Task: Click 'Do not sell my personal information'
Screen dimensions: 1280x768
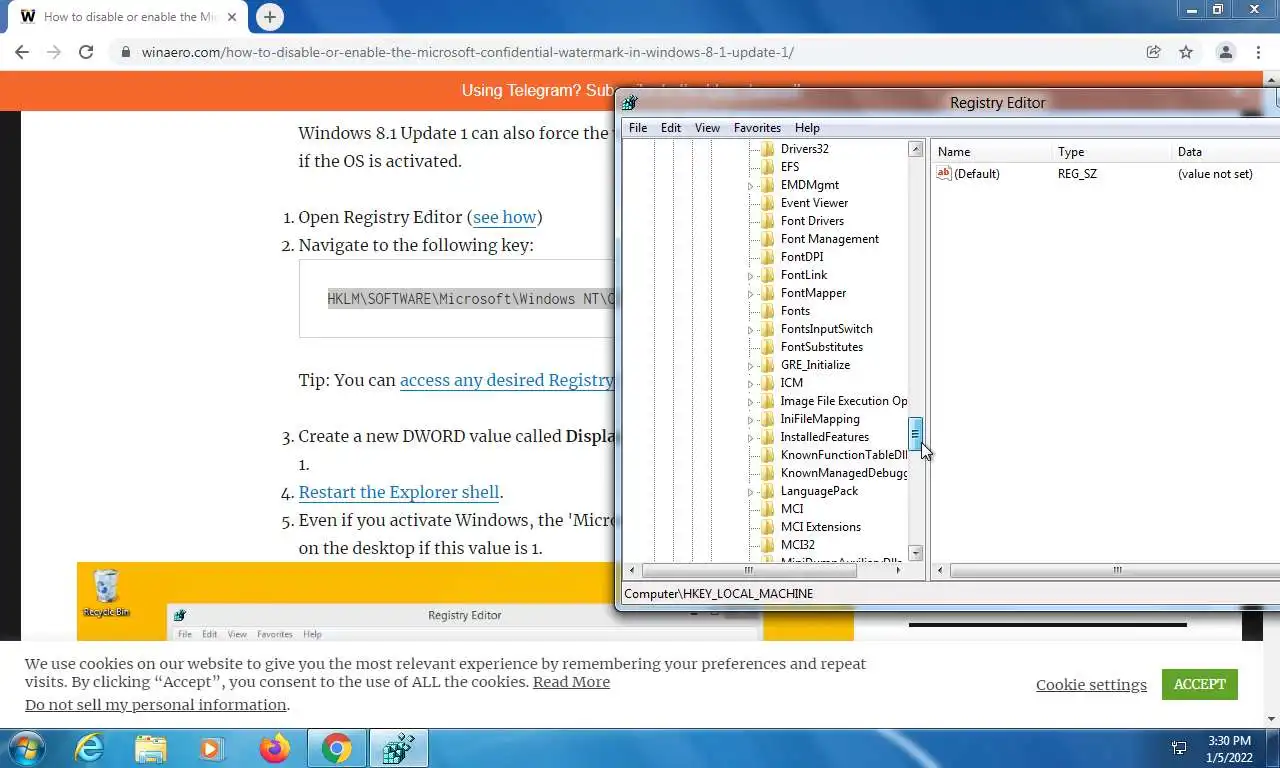Action: (156, 705)
